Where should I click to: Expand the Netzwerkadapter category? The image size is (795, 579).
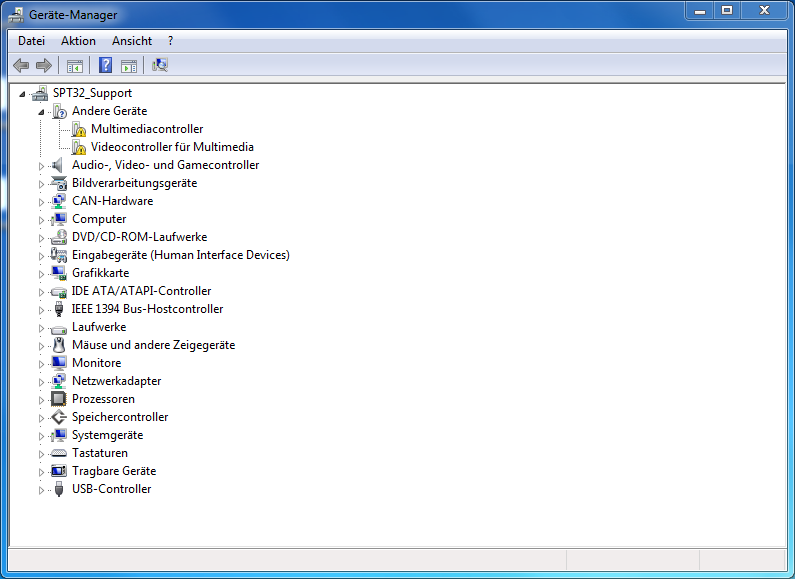click(x=41, y=381)
